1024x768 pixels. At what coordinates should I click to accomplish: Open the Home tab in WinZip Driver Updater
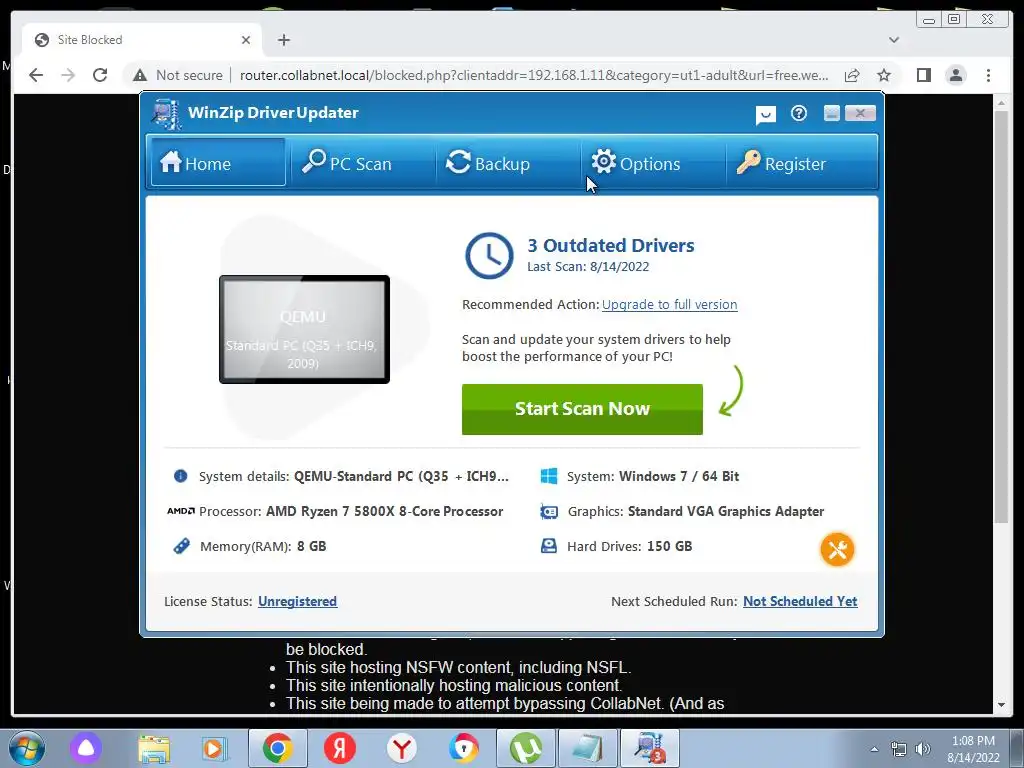pos(217,163)
